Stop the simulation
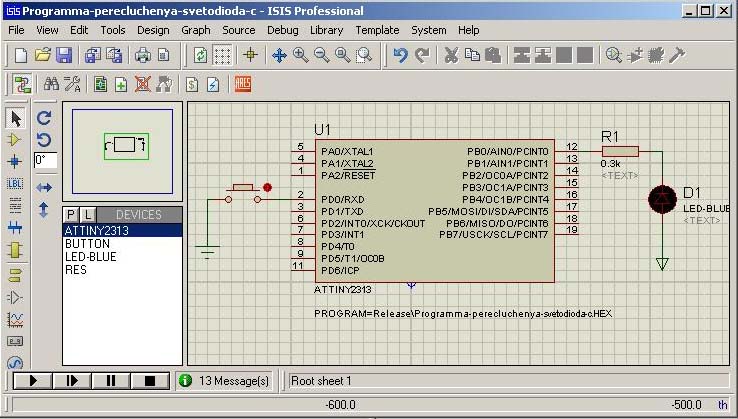Image resolution: width=738 pixels, height=419 pixels. coord(150,380)
